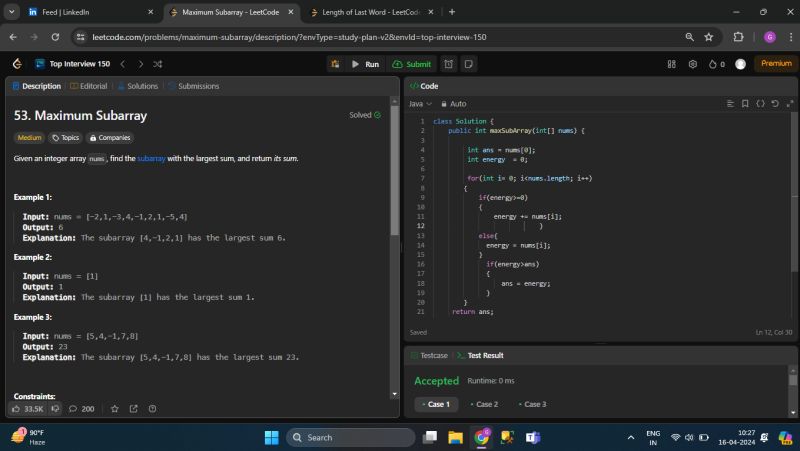
Task: Show hidden system tray icons chevron
Action: (631, 437)
